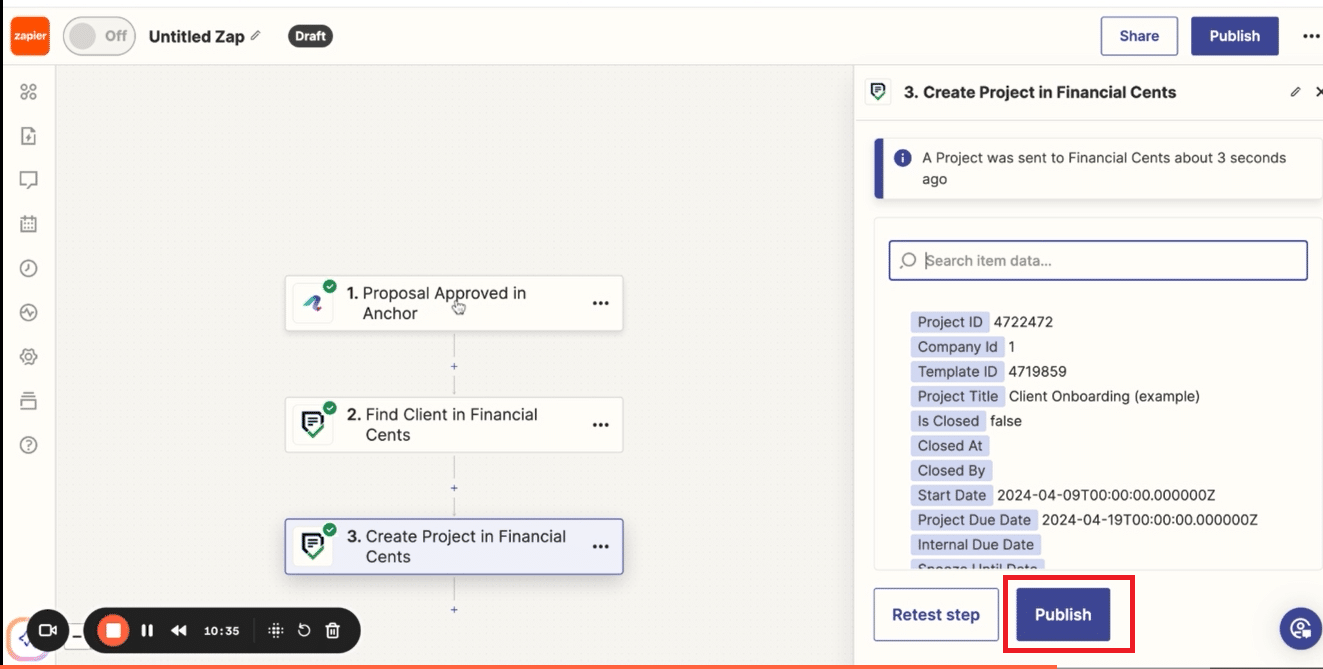The height and width of the screenshot is (669, 1323).
Task: Click the Financial Cents icon in panel header
Action: click(x=879, y=92)
